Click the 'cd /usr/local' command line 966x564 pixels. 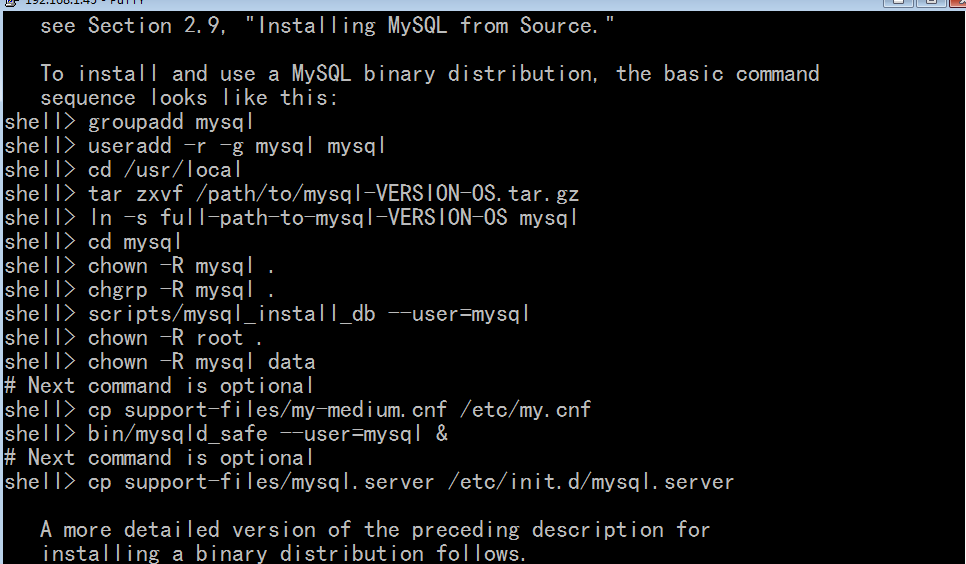tap(123, 170)
